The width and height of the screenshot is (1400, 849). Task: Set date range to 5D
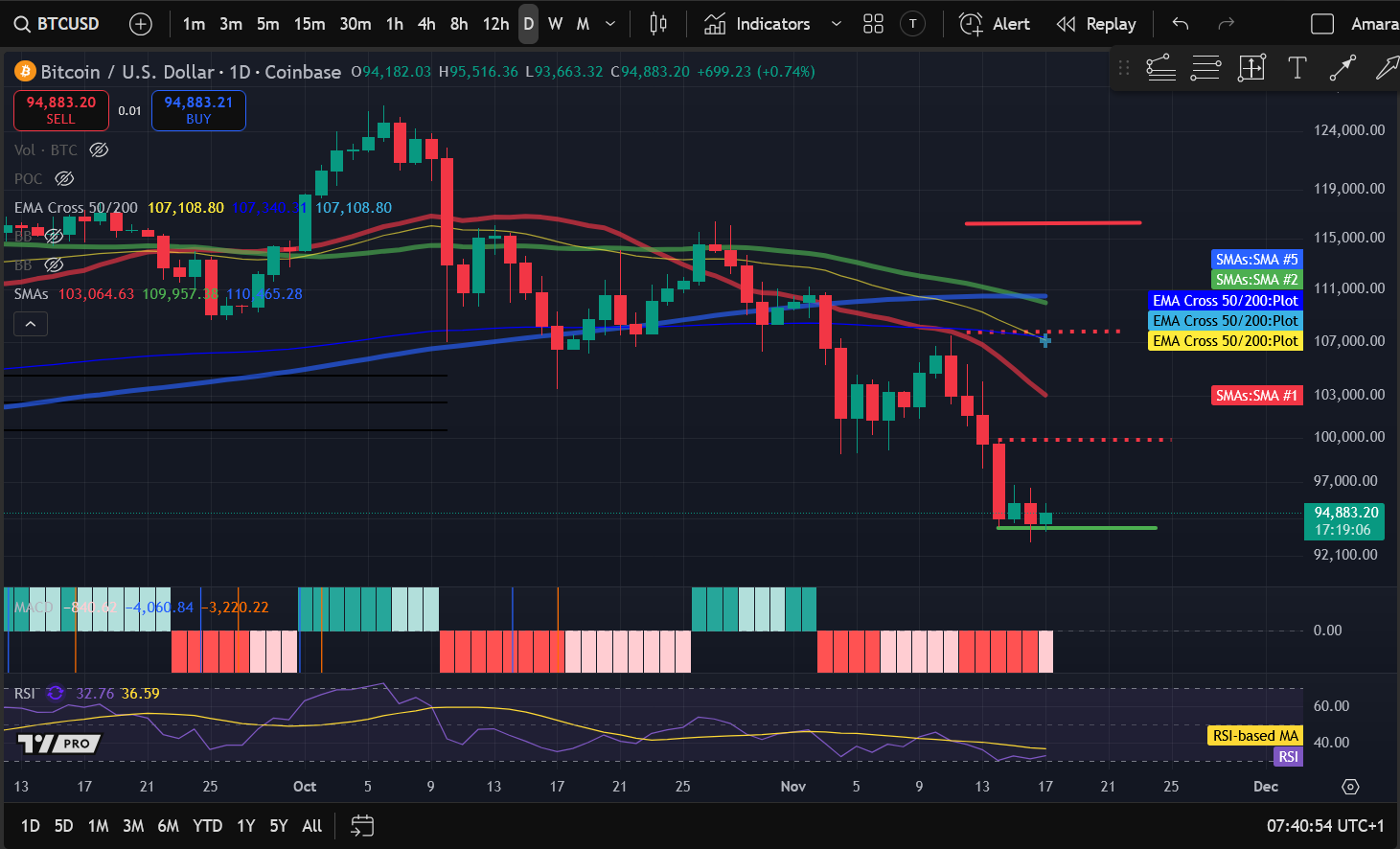click(64, 826)
